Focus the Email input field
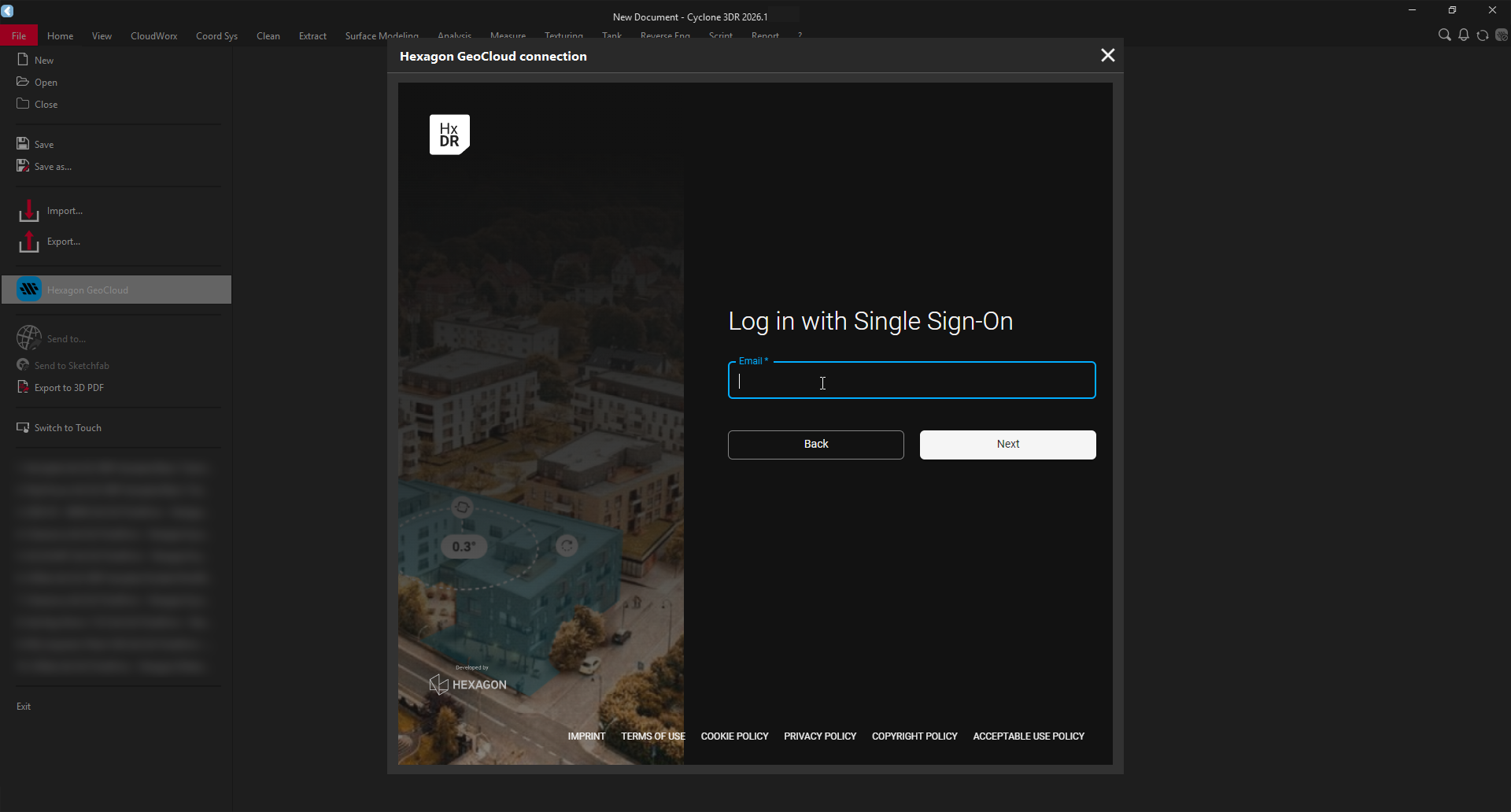The image size is (1511, 812). pos(912,381)
